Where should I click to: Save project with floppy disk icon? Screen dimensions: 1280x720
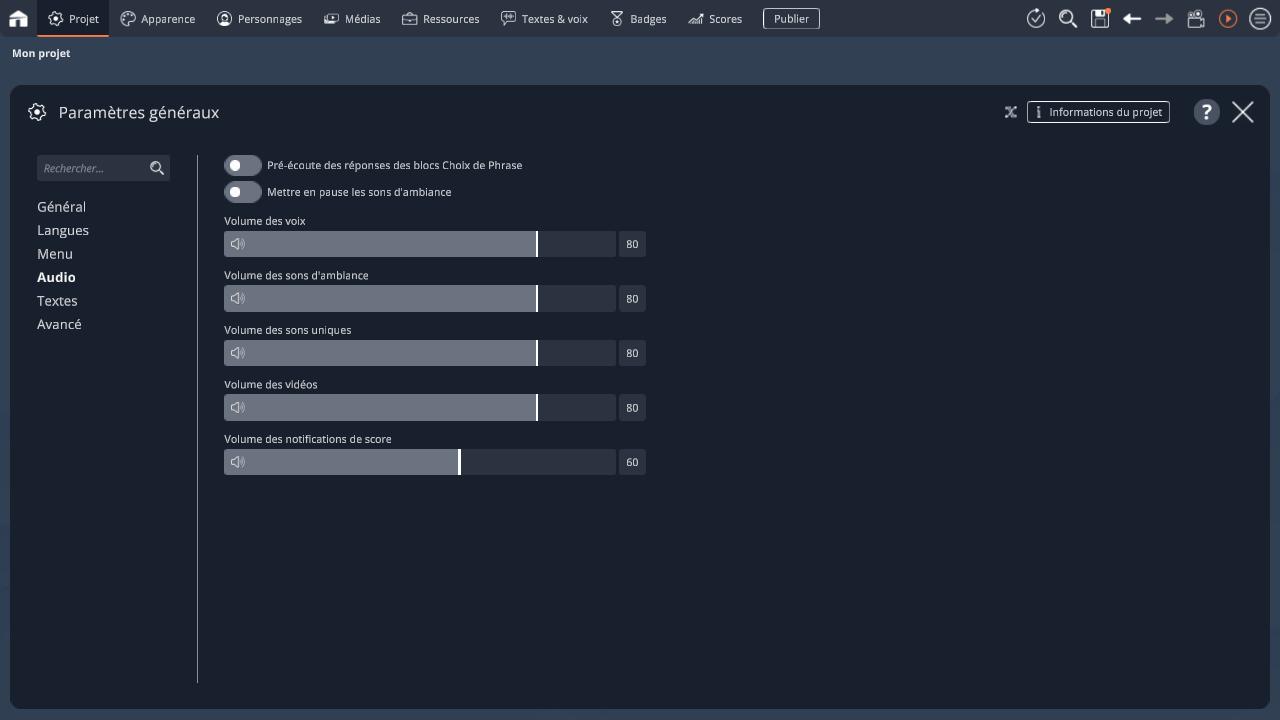(x=1100, y=18)
